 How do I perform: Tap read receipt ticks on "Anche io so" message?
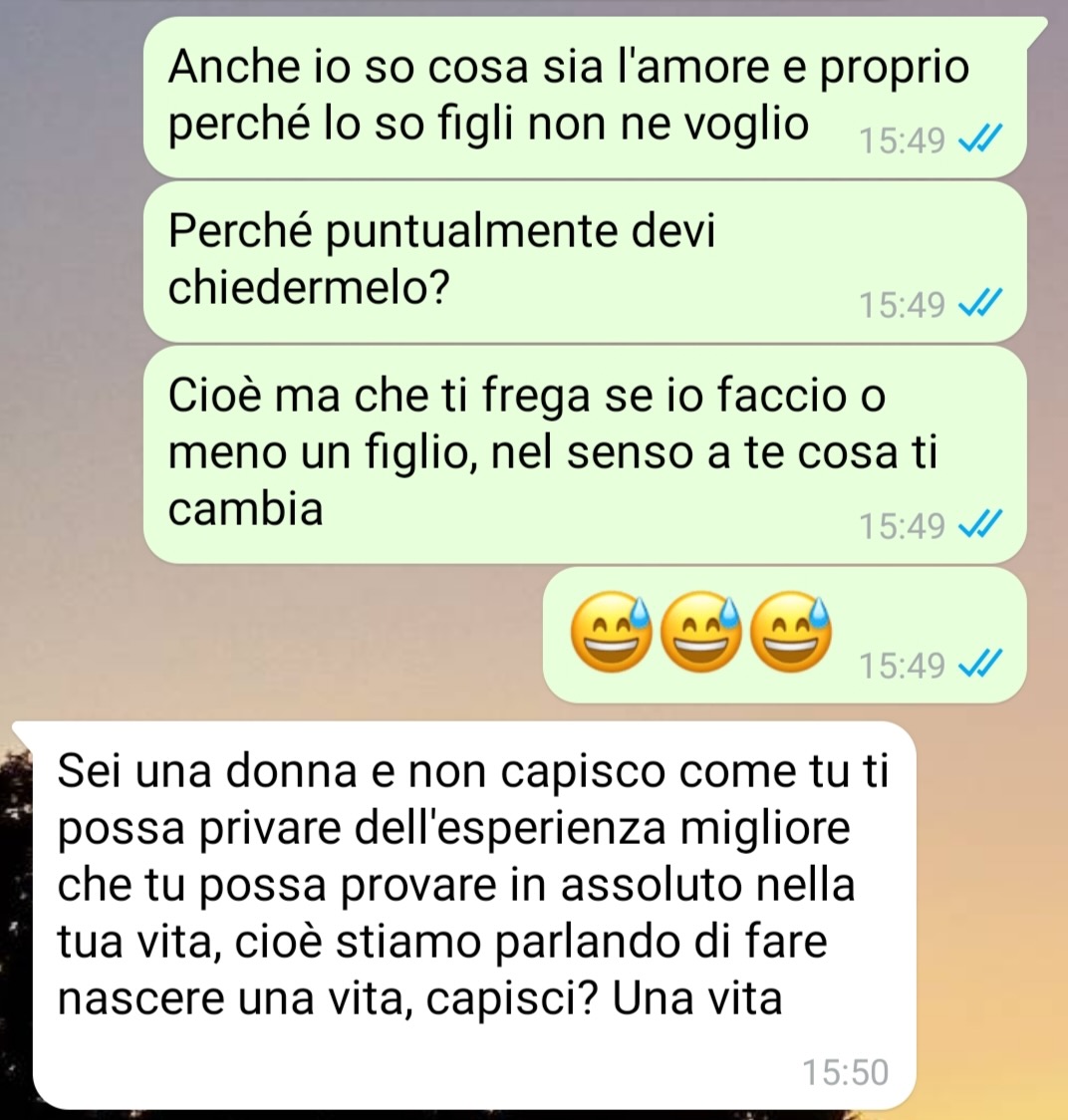(x=980, y=140)
